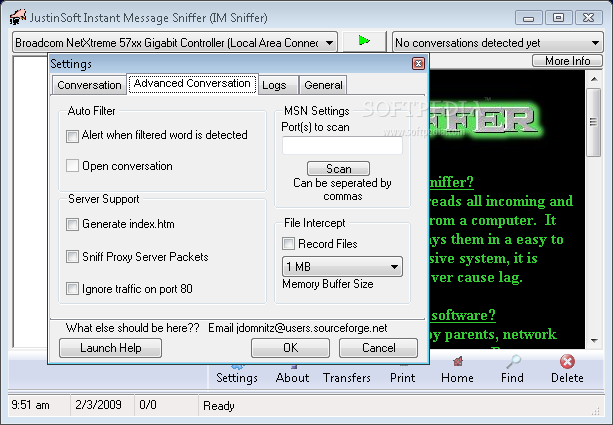This screenshot has height=425, width=613.
Task: Click Print in the bottom toolbar
Action: click(402, 375)
